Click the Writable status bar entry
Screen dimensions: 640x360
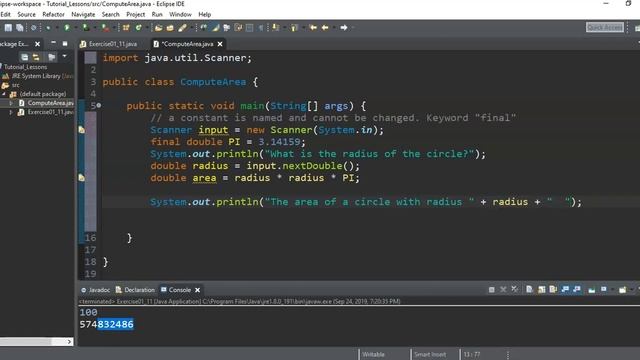pos(373,354)
